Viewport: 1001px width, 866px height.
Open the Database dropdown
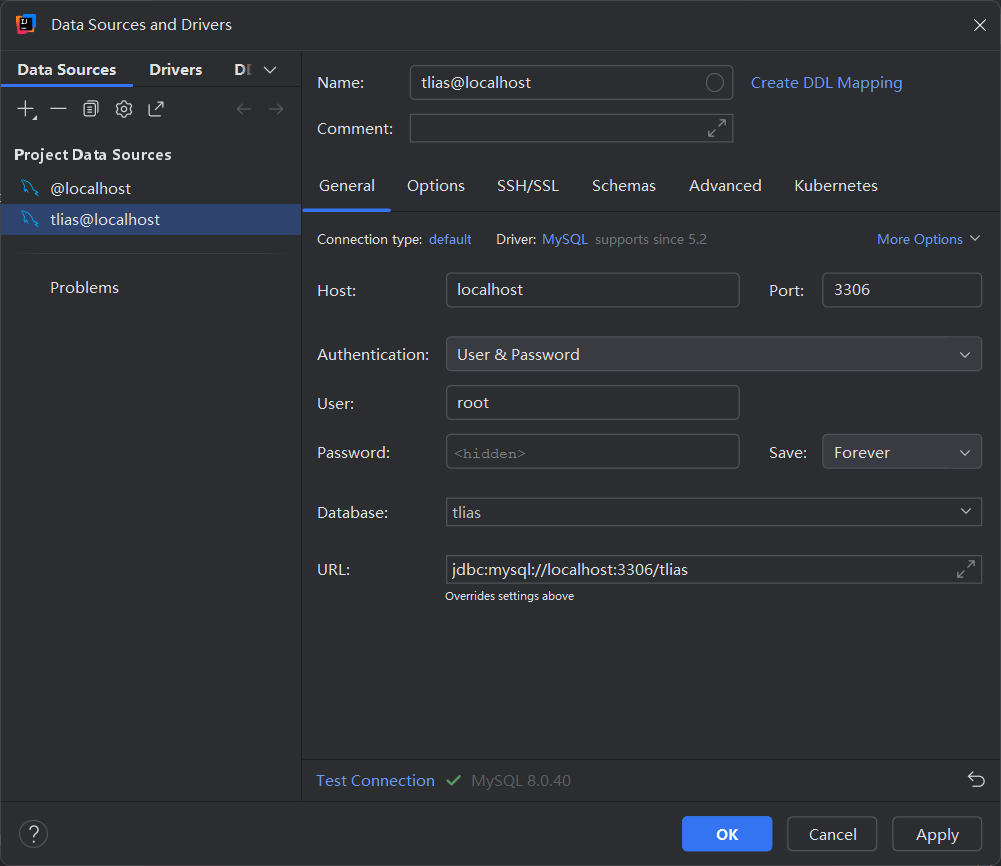(714, 512)
